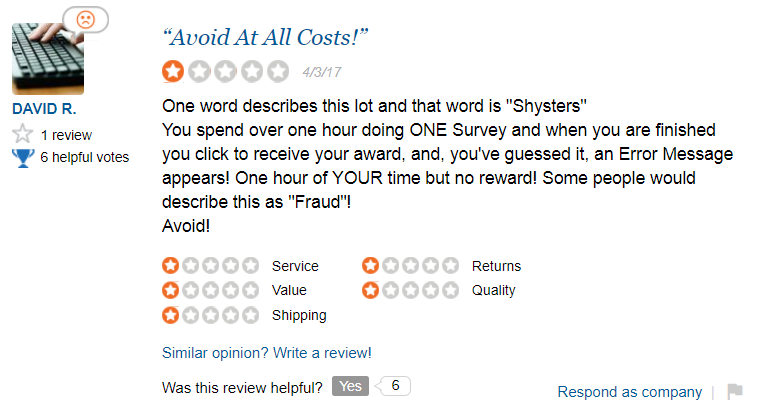767x414 pixels.
Task: Click the blue trophy helpful votes icon
Action: point(23,158)
